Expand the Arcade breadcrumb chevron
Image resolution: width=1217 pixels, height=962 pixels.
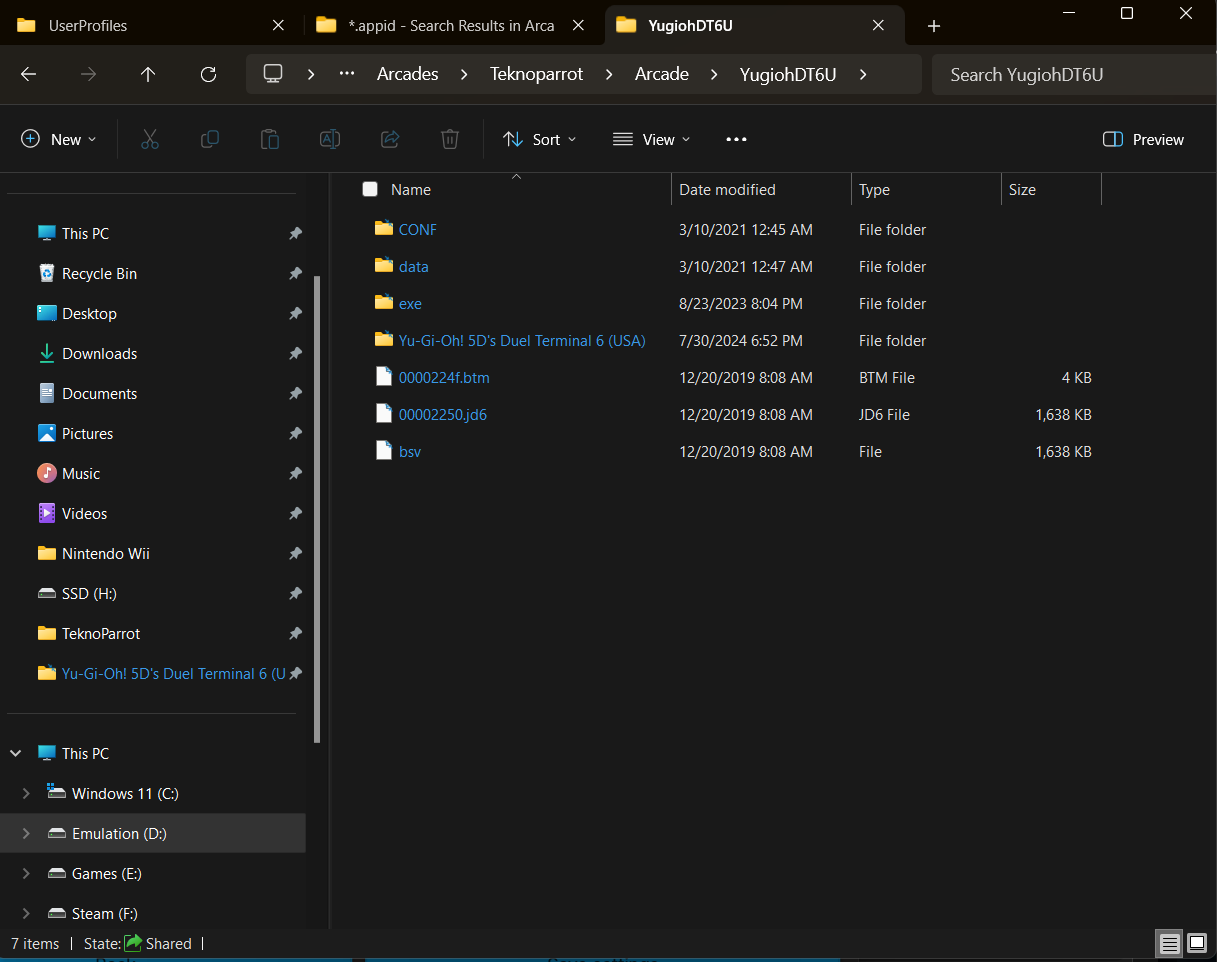pos(714,74)
